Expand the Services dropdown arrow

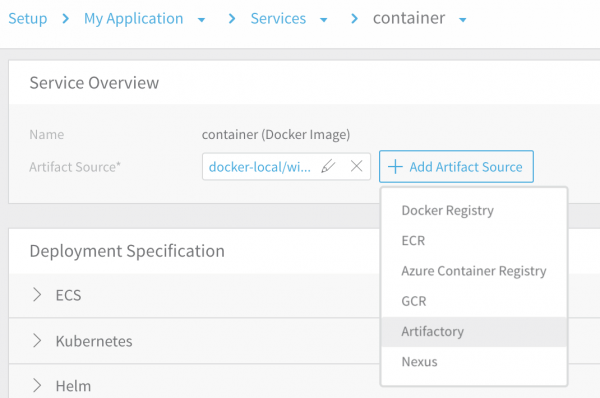(324, 20)
